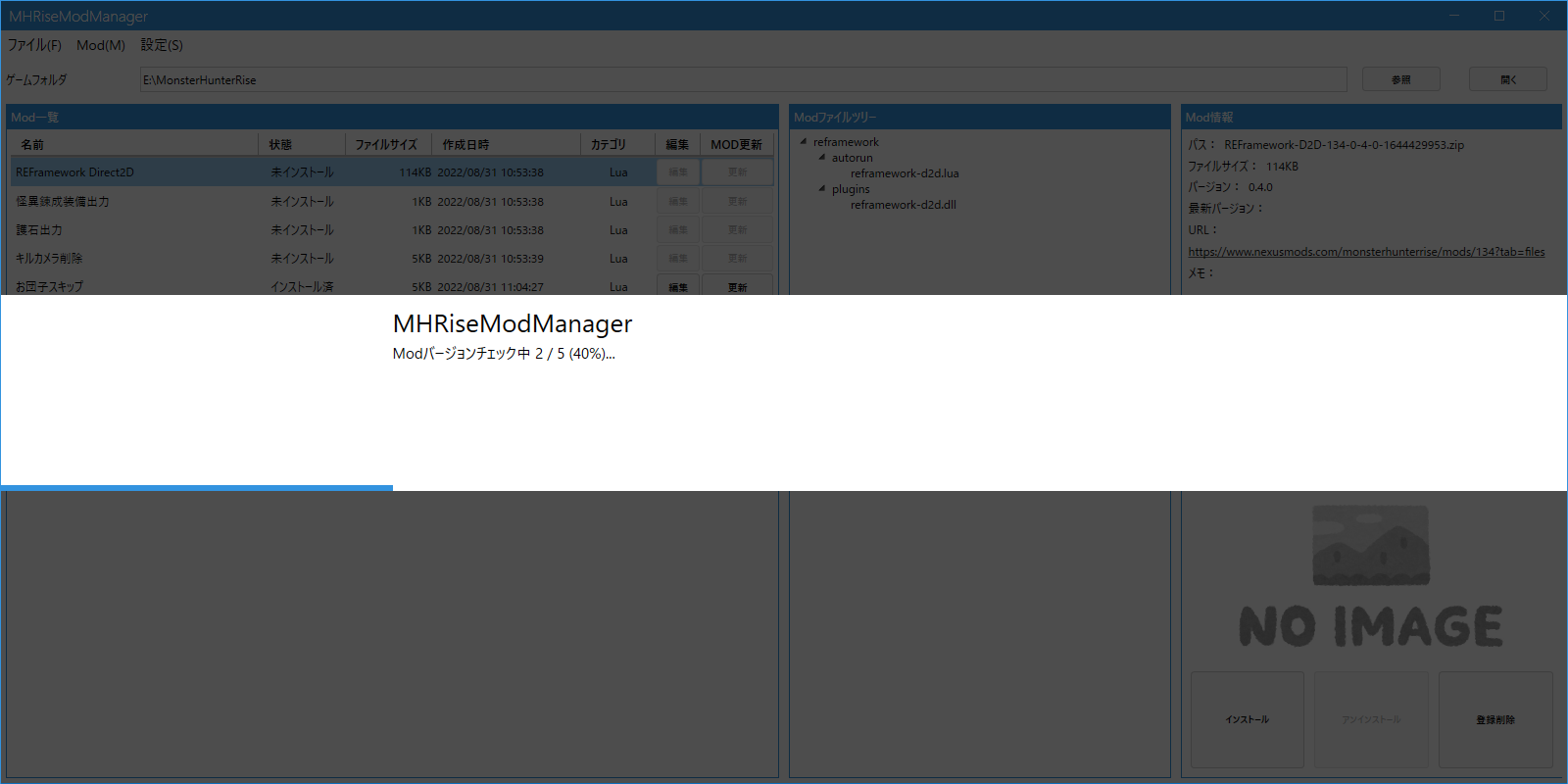1568x784 pixels.
Task: Click the NO IMAGE thumbnail
Action: click(1371, 576)
